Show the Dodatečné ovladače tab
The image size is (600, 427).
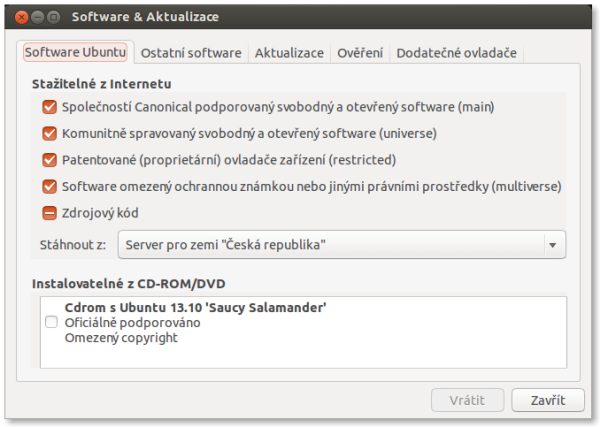coord(457,52)
